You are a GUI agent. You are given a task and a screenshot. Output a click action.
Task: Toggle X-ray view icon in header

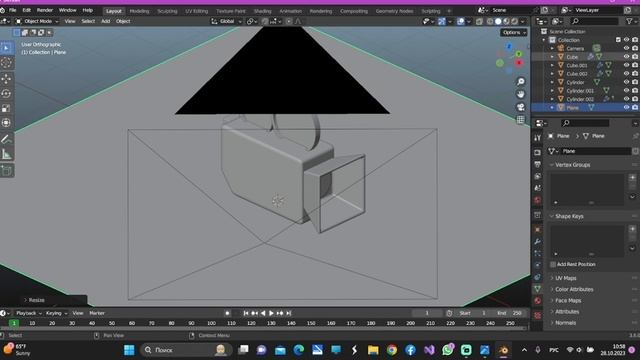(479, 21)
